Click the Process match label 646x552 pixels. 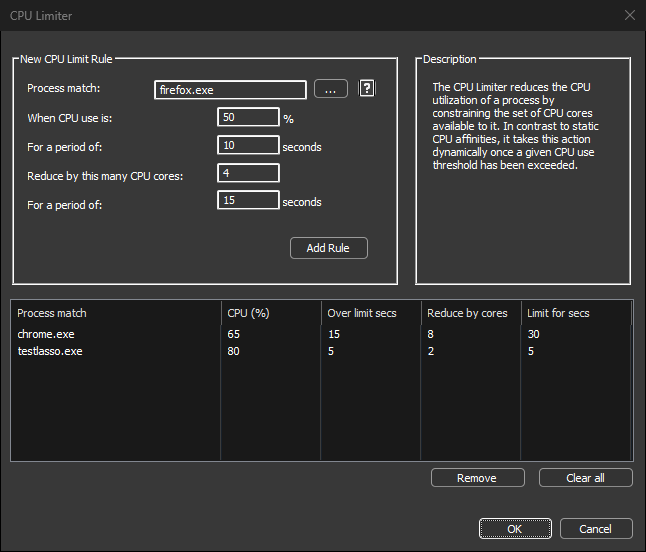click(63, 88)
